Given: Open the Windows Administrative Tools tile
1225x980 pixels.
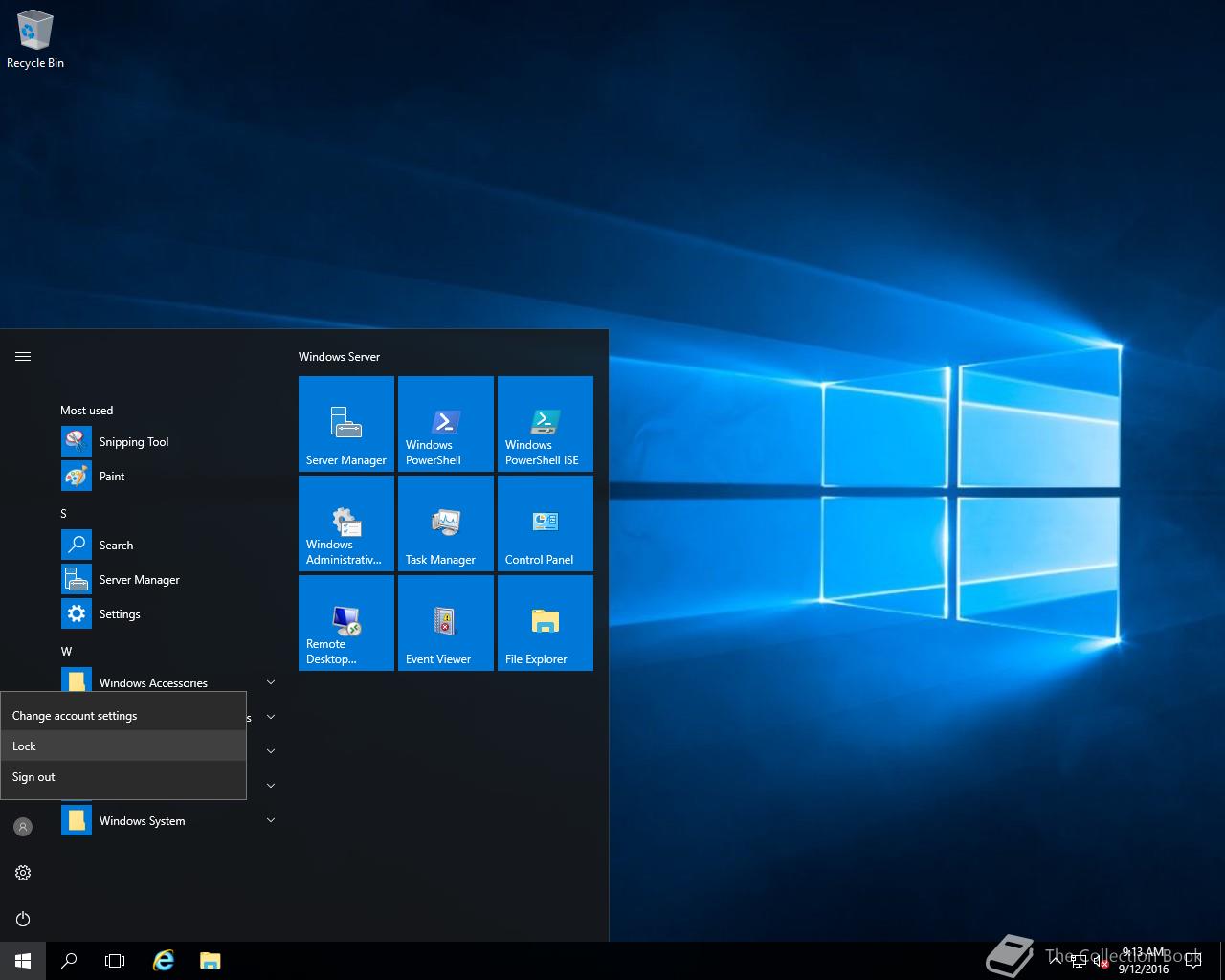Looking at the screenshot, I should tap(346, 523).
